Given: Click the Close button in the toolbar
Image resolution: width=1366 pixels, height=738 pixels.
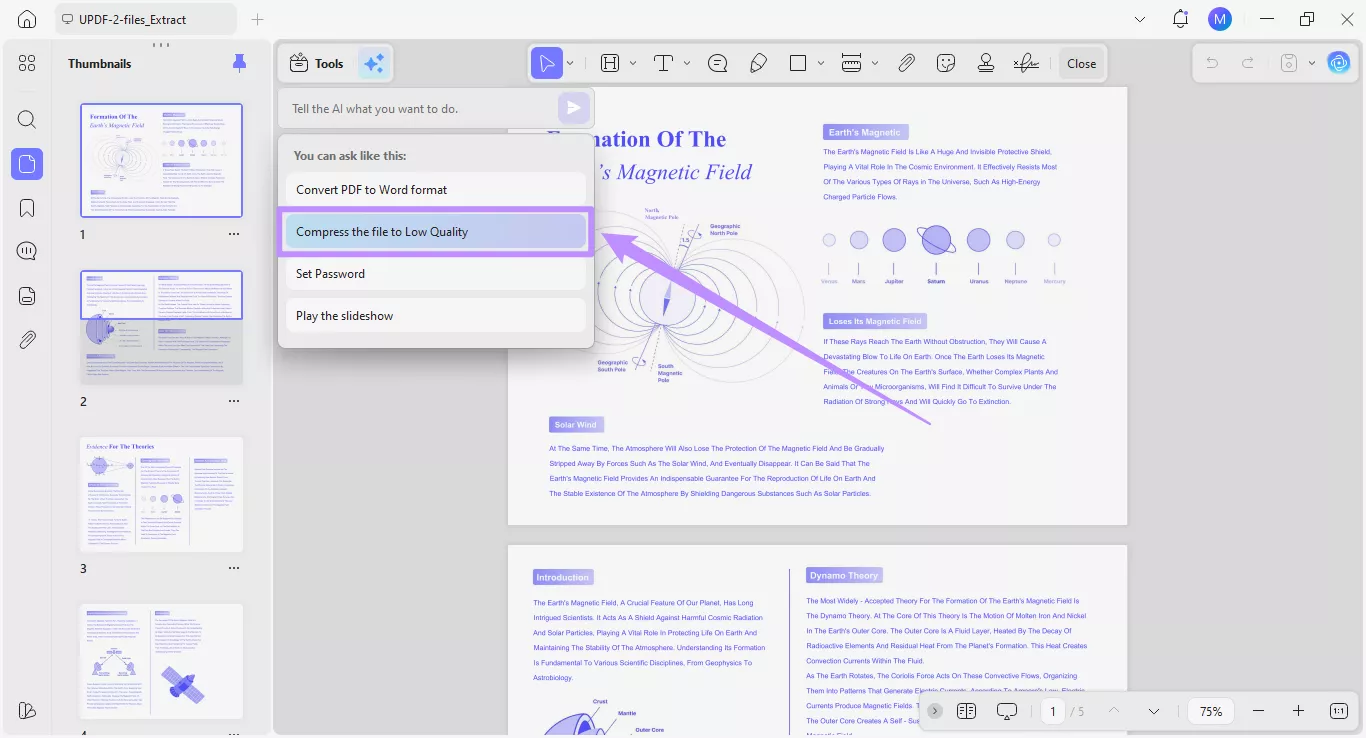Looking at the screenshot, I should click(x=1081, y=63).
